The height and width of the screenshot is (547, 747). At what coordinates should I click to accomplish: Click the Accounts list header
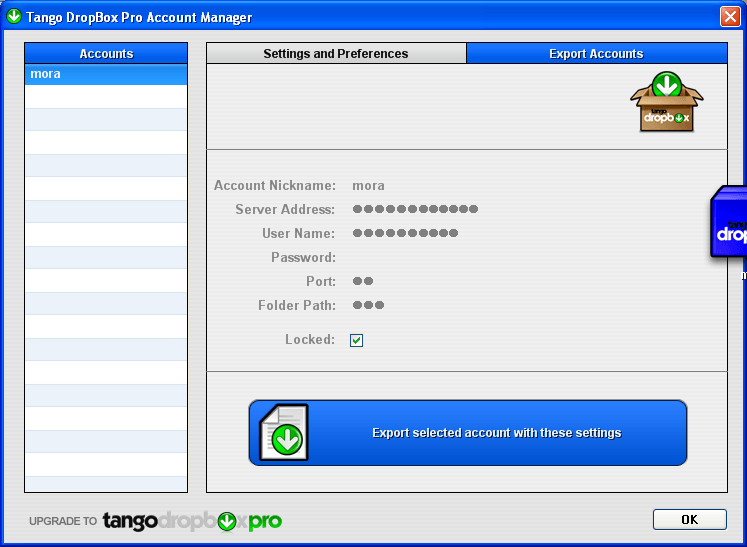pyautogui.click(x=106, y=53)
